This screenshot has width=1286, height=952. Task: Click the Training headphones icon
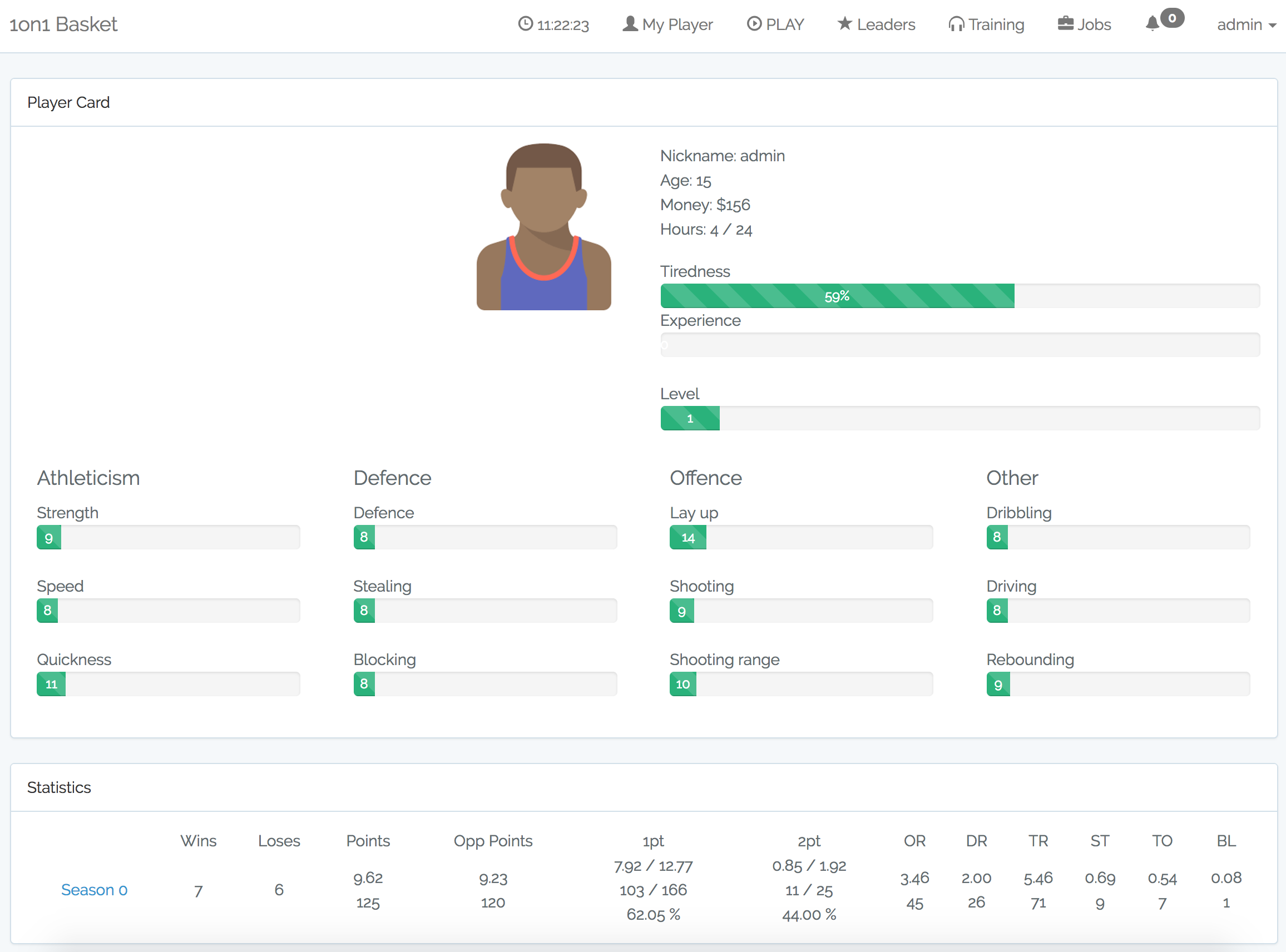[956, 24]
